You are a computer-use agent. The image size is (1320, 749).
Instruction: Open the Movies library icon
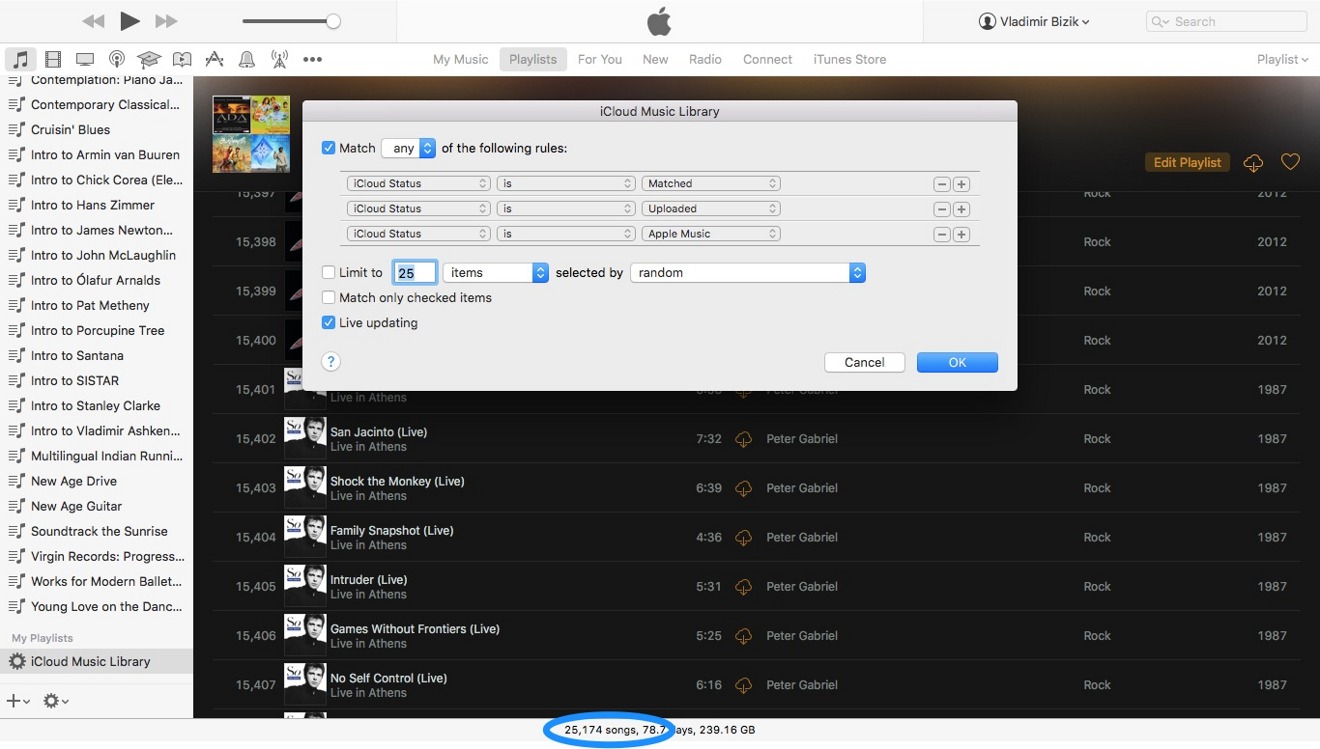pos(53,60)
